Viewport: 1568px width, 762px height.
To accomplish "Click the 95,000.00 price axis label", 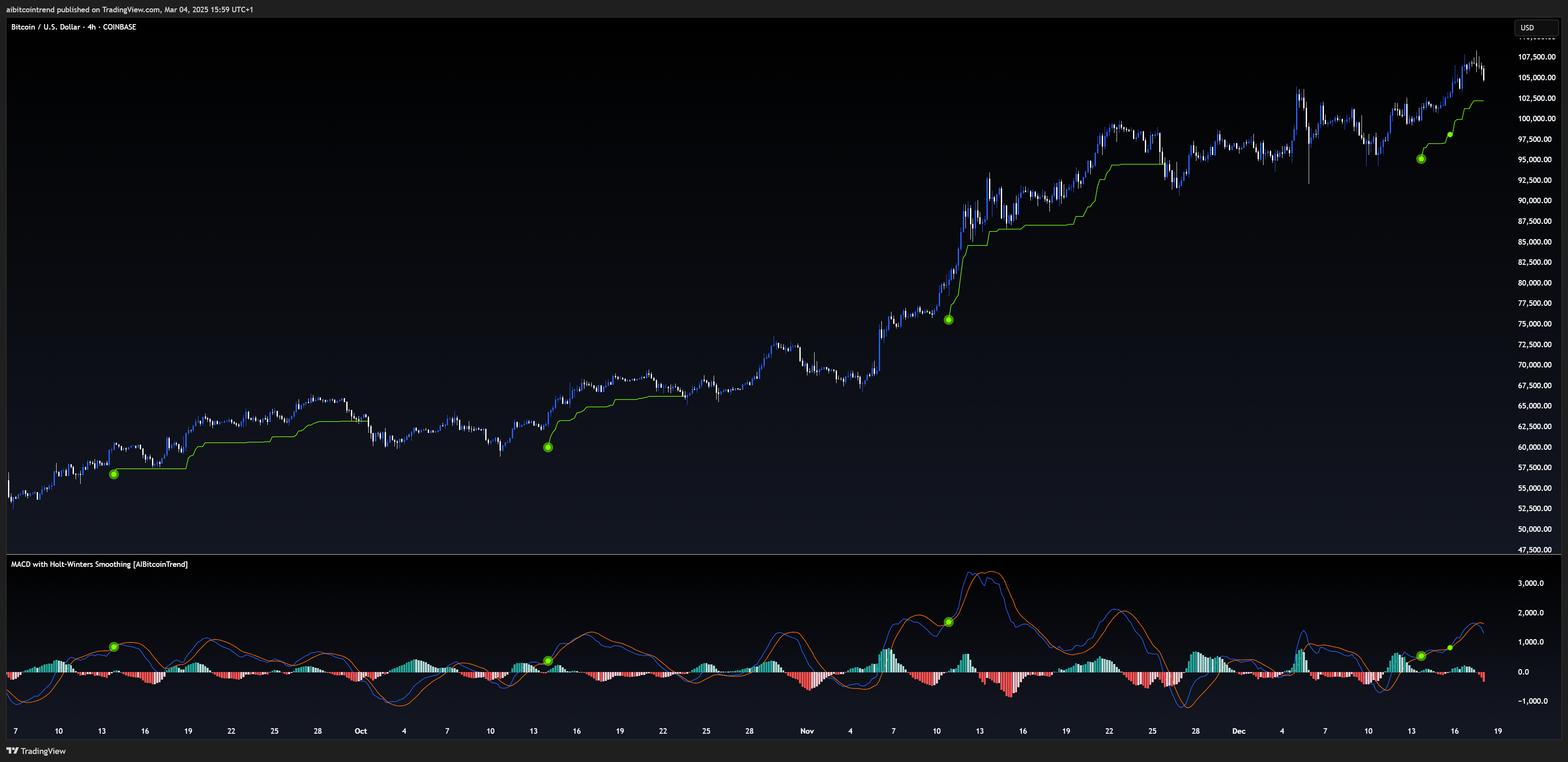I will tap(1535, 160).
